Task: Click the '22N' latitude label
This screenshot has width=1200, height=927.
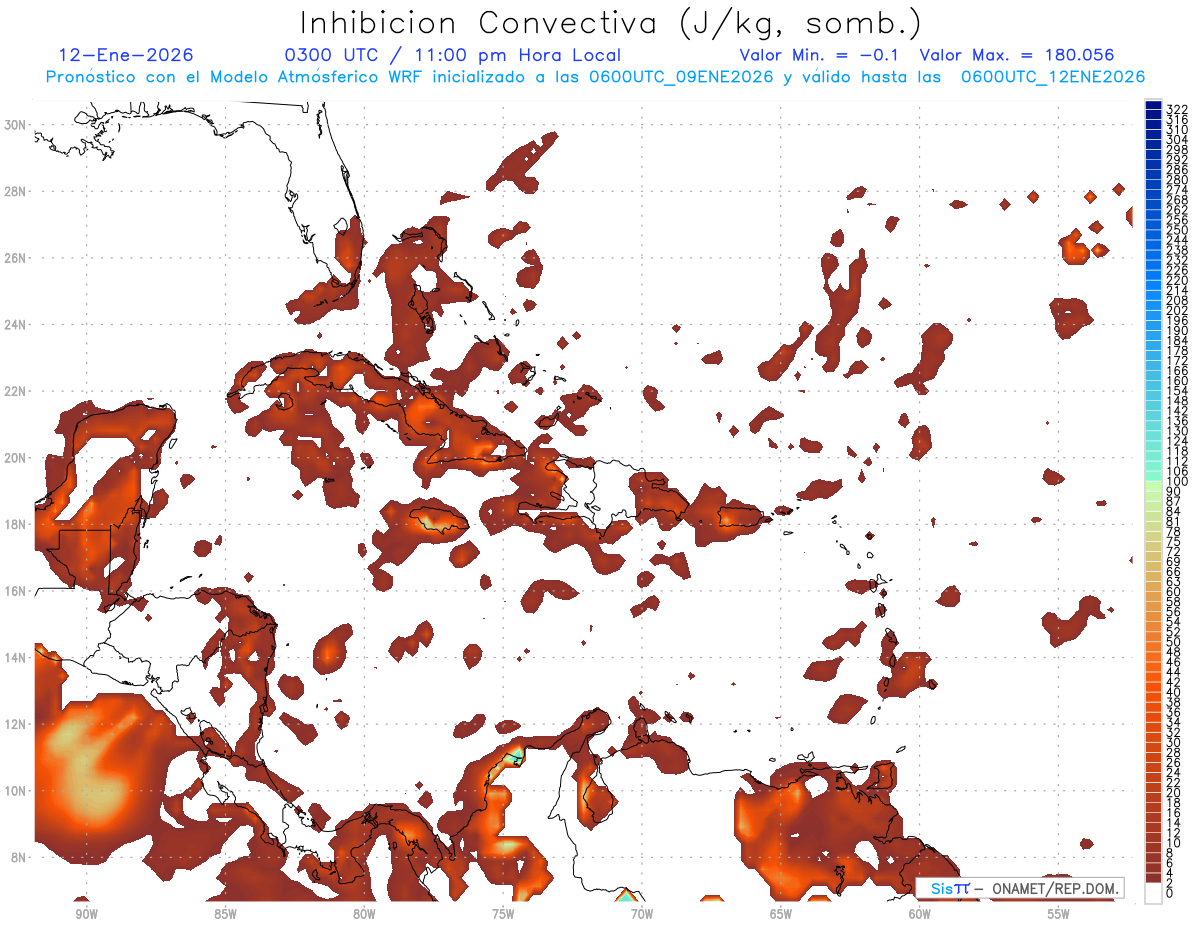Action: (15, 391)
